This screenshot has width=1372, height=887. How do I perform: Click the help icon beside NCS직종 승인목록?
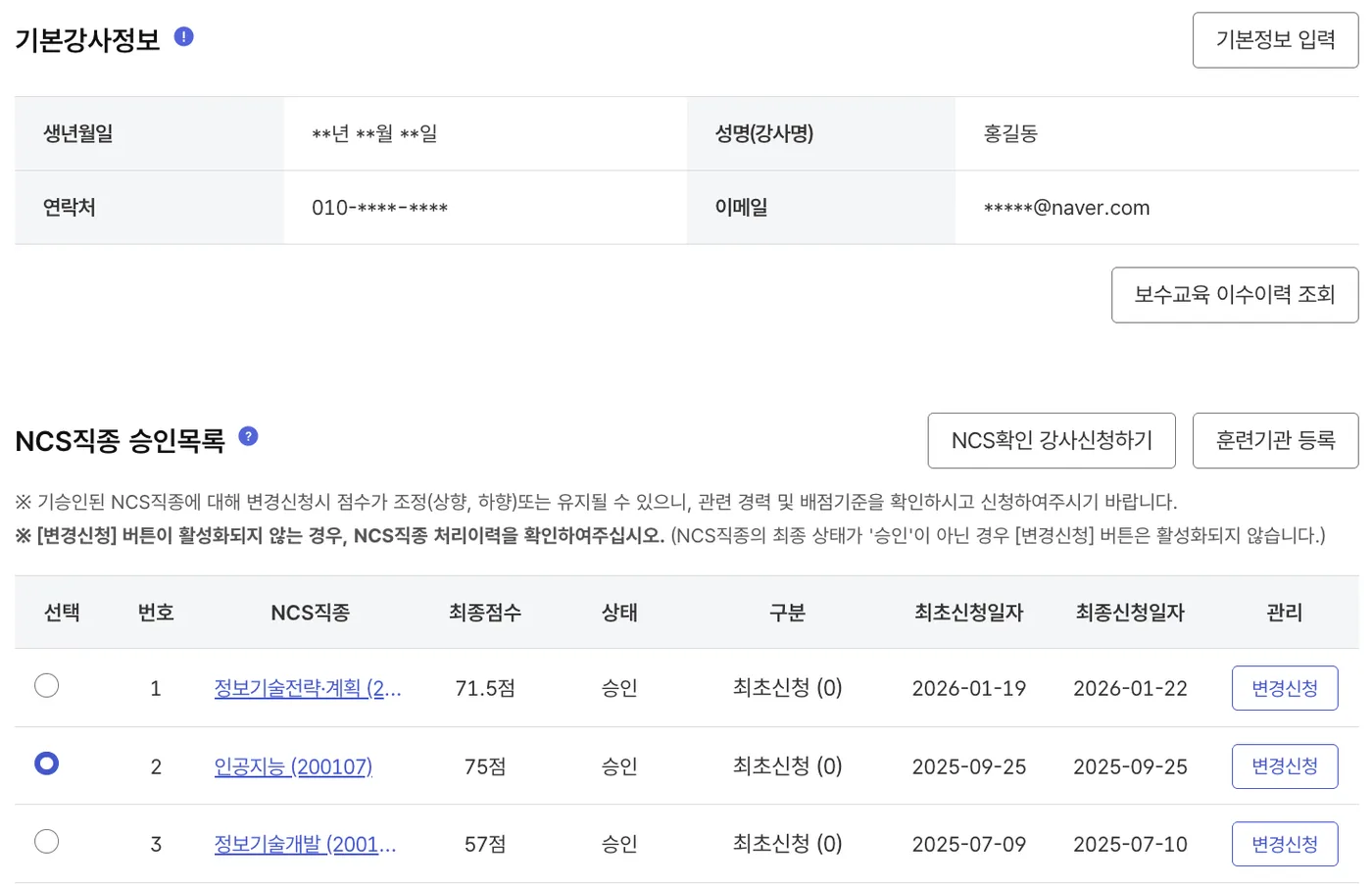pos(248,436)
